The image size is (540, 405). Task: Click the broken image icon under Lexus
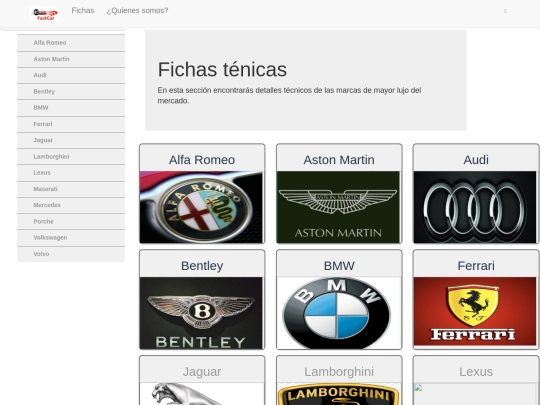click(x=418, y=388)
